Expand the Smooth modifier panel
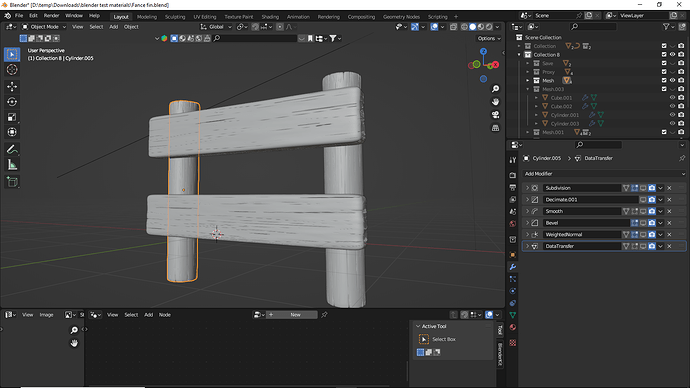 point(527,211)
